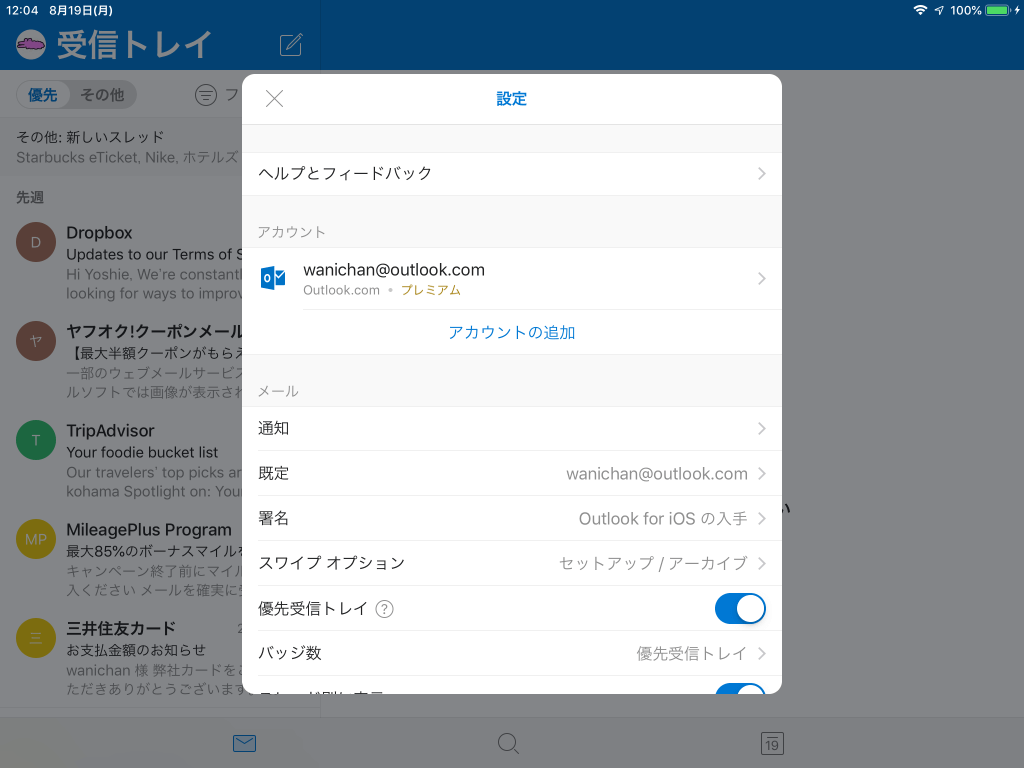Open 三井住友カード お支払金額のお知らせ email
This screenshot has width=1024, height=768.
121,658
